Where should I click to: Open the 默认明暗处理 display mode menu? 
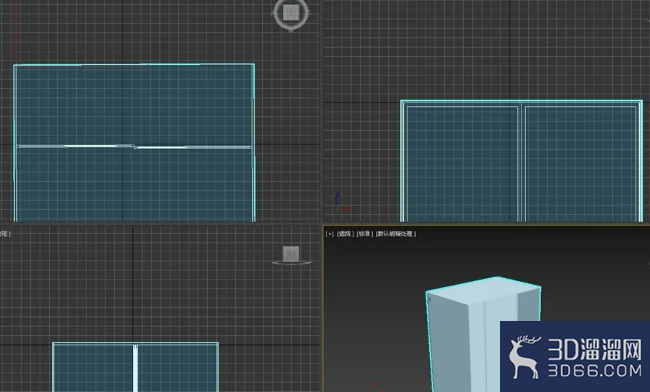tap(395, 234)
